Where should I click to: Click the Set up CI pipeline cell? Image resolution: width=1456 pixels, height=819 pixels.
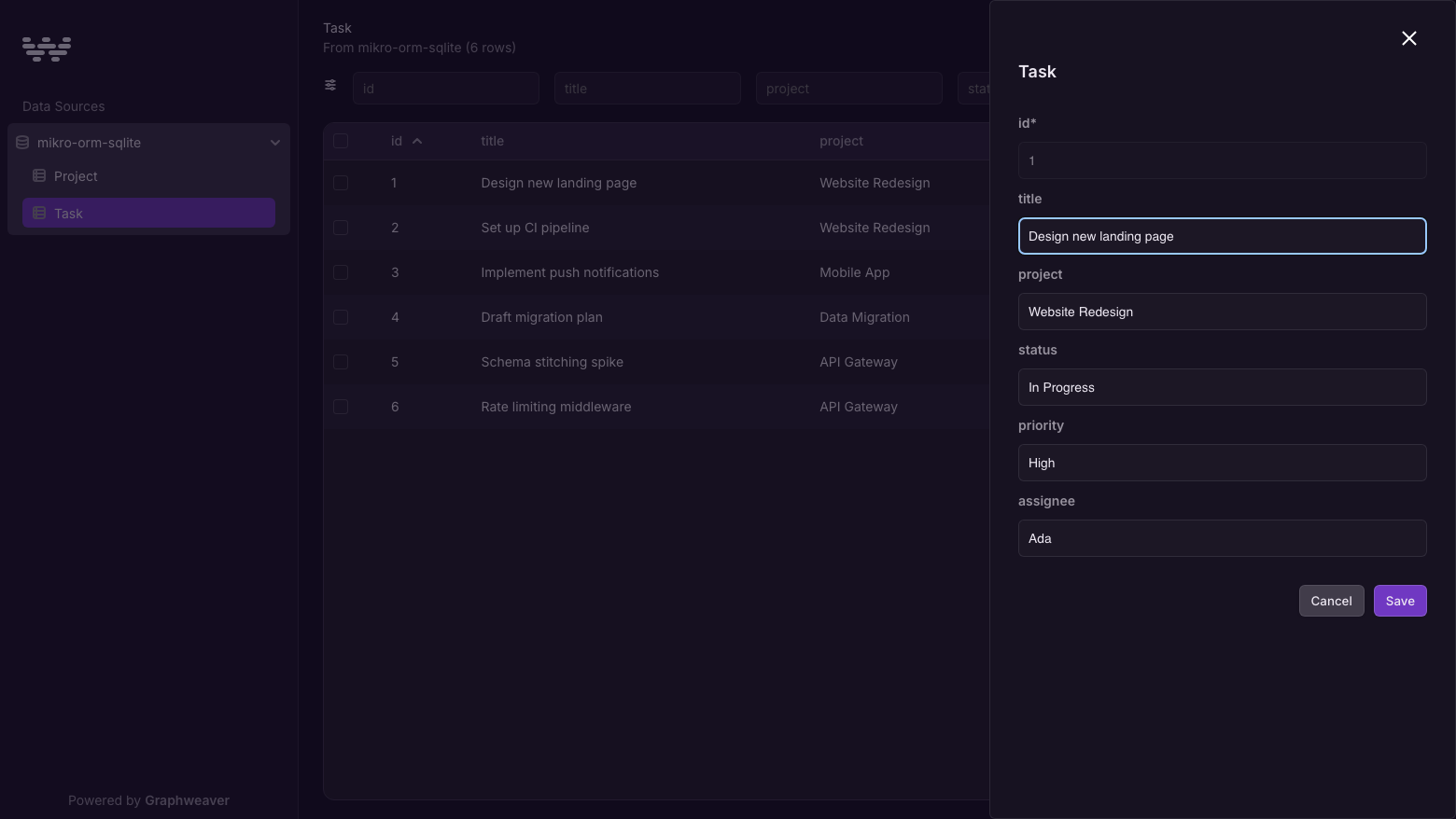click(x=535, y=228)
